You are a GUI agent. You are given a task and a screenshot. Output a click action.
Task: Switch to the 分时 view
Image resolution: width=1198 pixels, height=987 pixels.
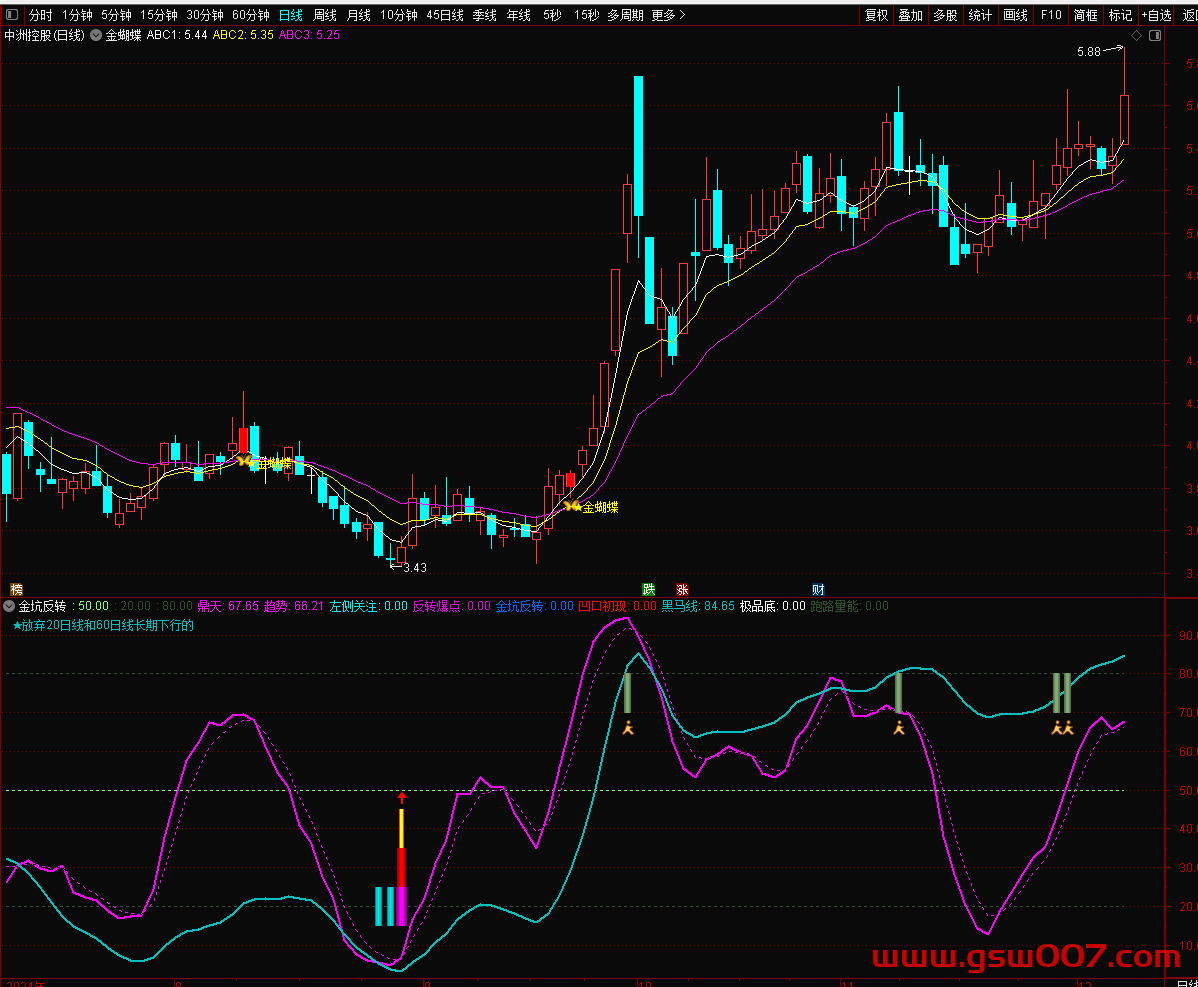point(40,15)
